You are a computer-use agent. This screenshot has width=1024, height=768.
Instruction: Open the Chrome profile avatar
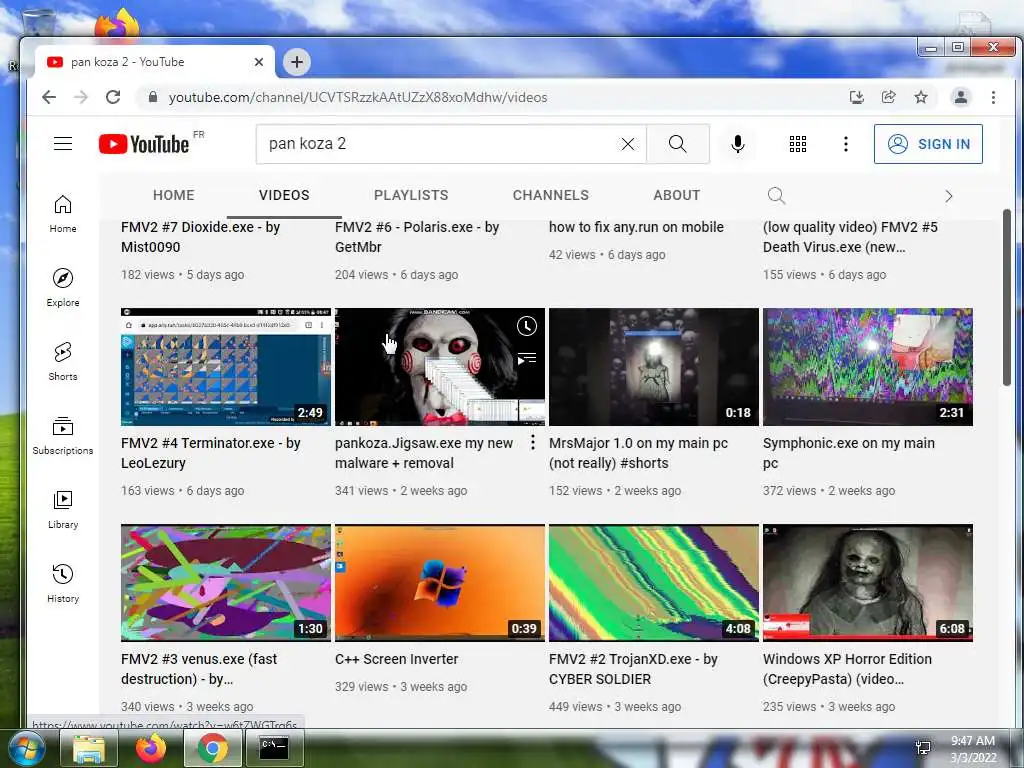coord(961,97)
